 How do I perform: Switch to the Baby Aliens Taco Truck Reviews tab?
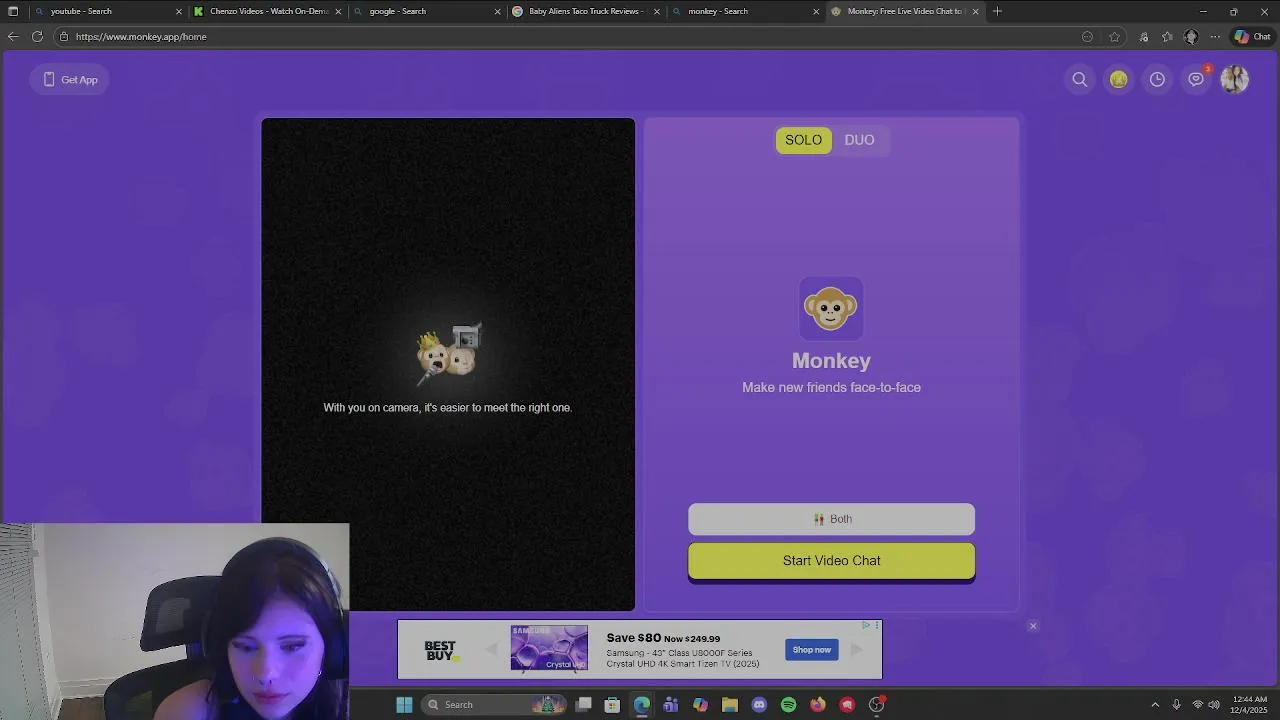click(x=585, y=11)
